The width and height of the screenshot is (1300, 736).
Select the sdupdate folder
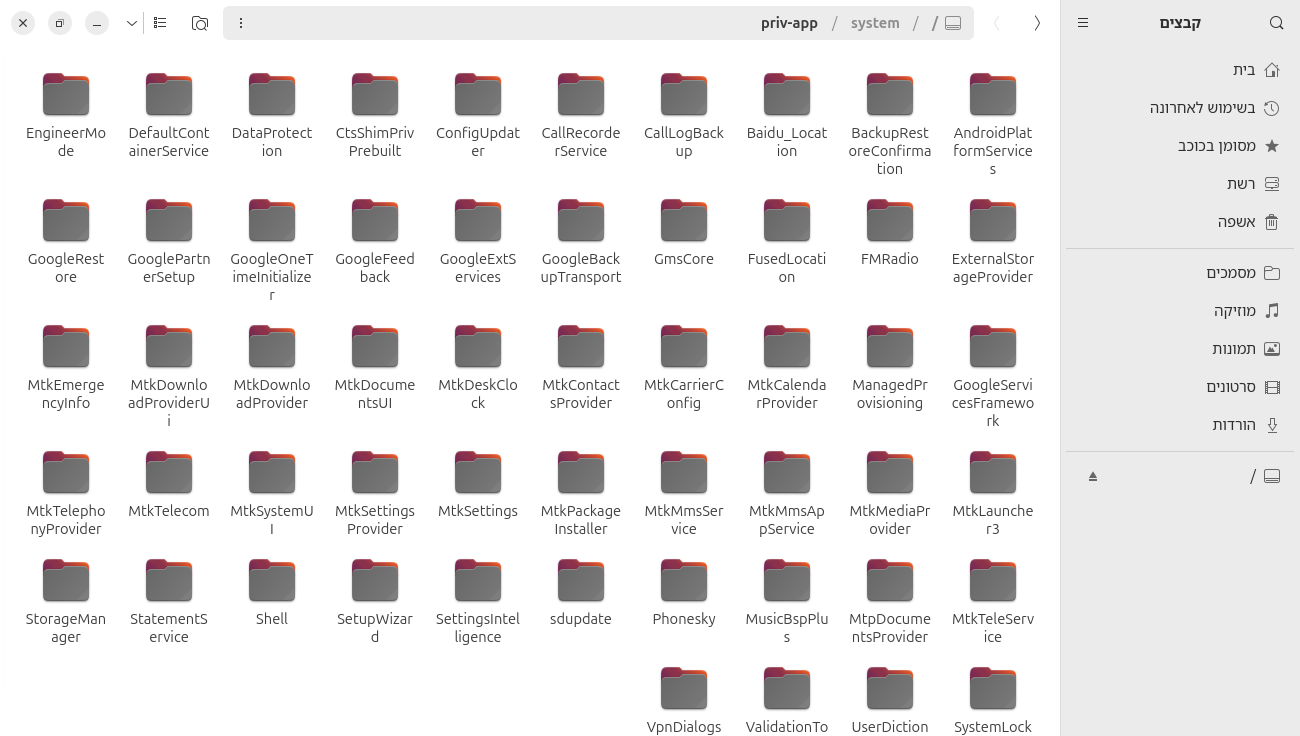pyautogui.click(x=581, y=593)
